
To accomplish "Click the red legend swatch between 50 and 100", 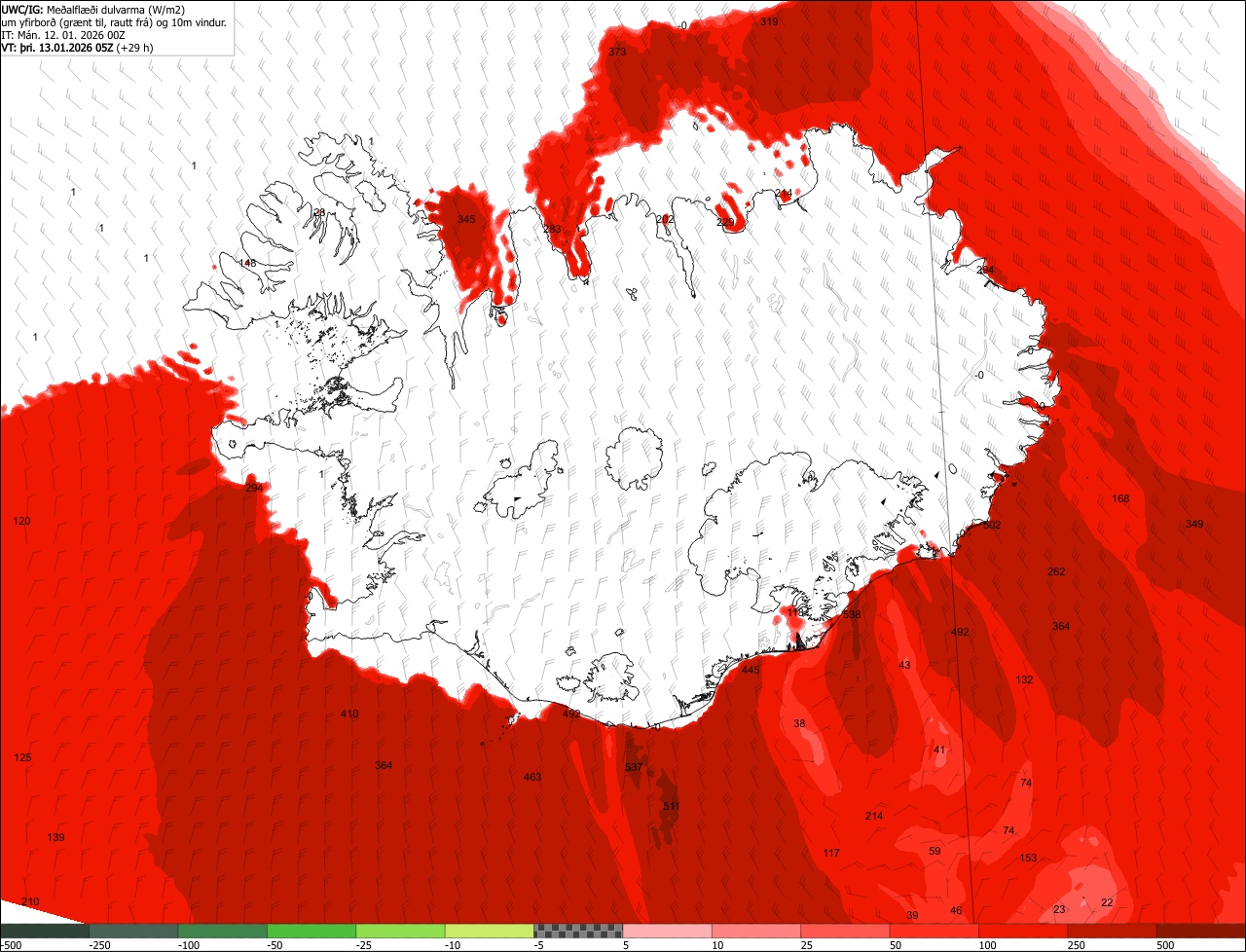I will pos(934,931).
